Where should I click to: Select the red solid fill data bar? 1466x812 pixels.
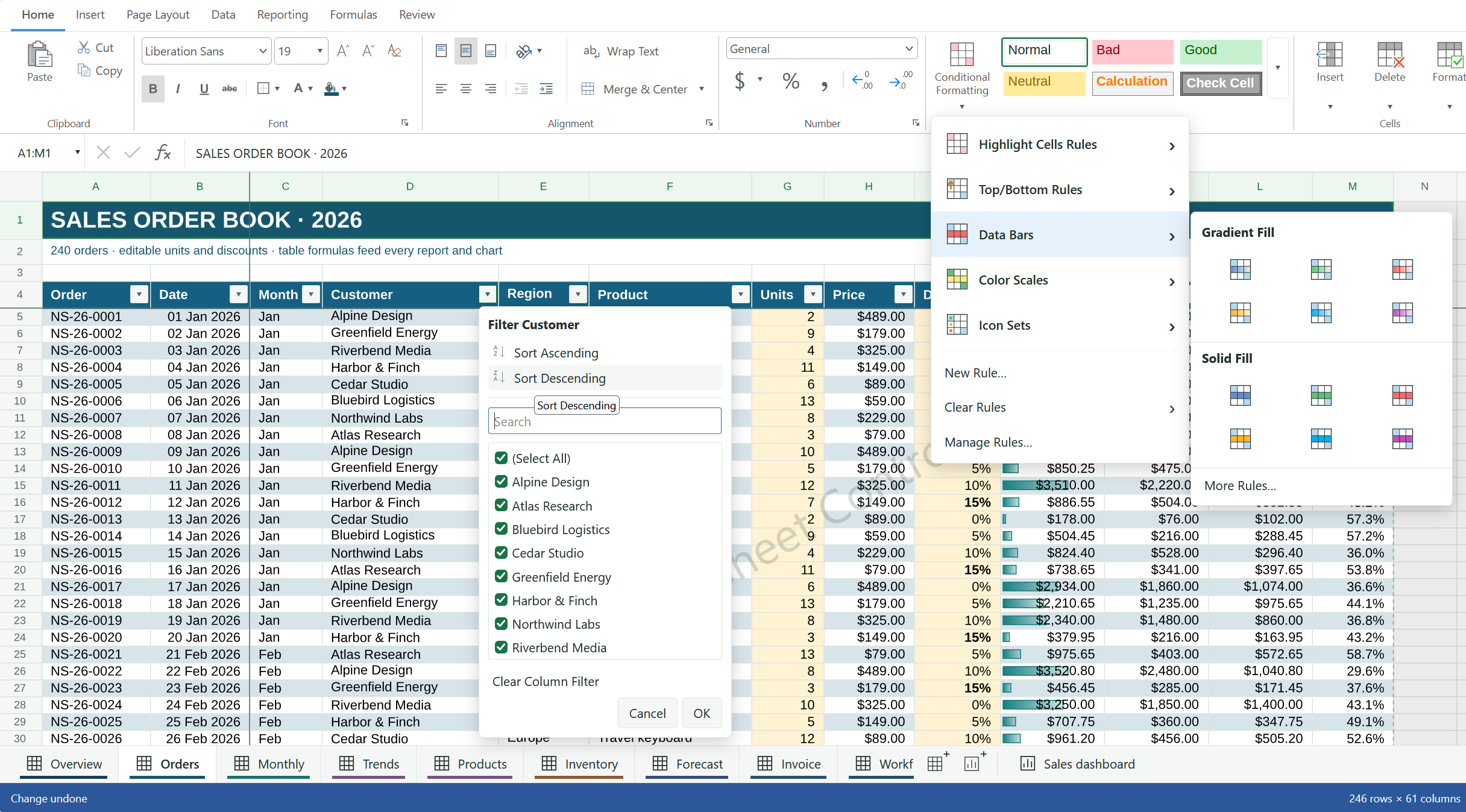click(1402, 395)
